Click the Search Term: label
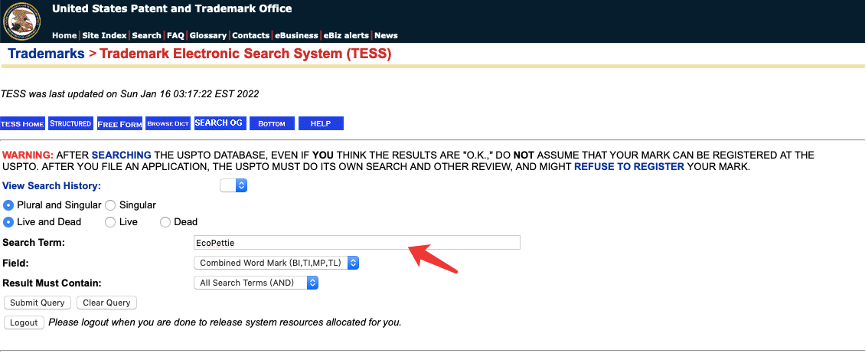The height and width of the screenshot is (360, 866). [x=34, y=242]
